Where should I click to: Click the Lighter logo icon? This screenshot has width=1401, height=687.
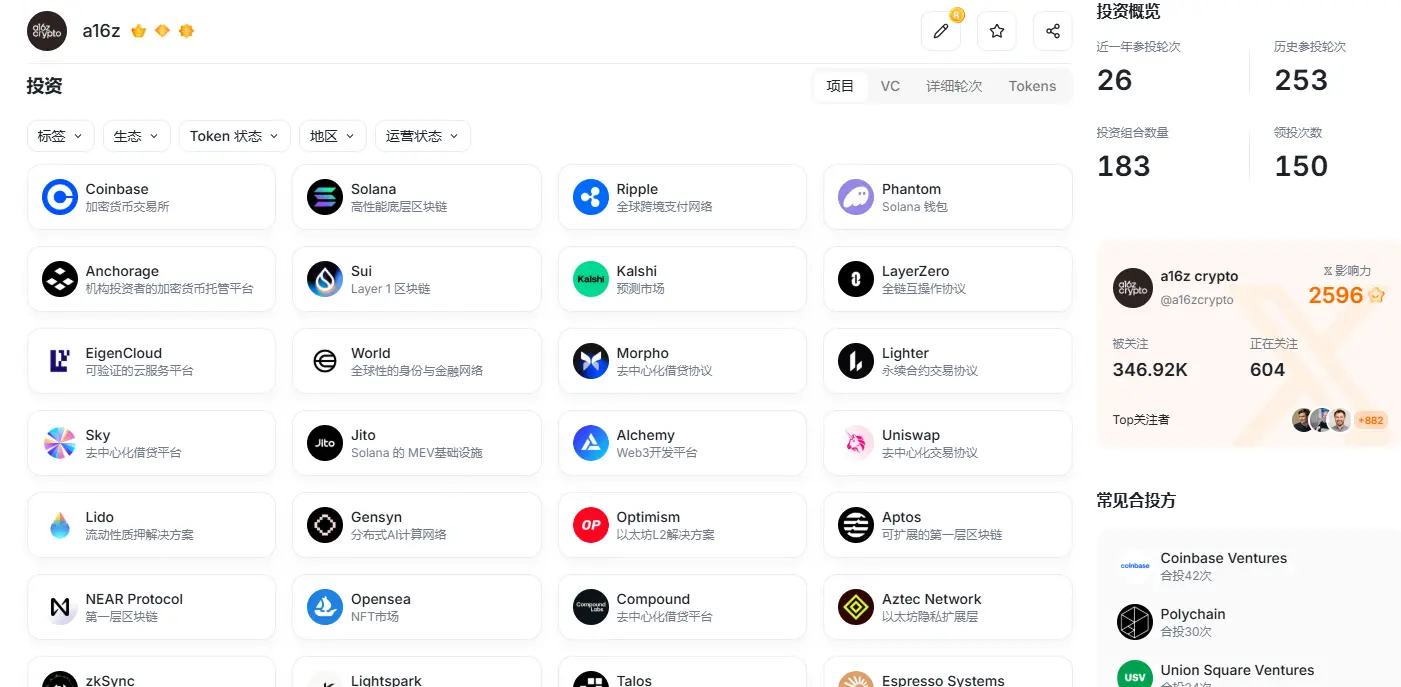pyautogui.click(x=856, y=361)
